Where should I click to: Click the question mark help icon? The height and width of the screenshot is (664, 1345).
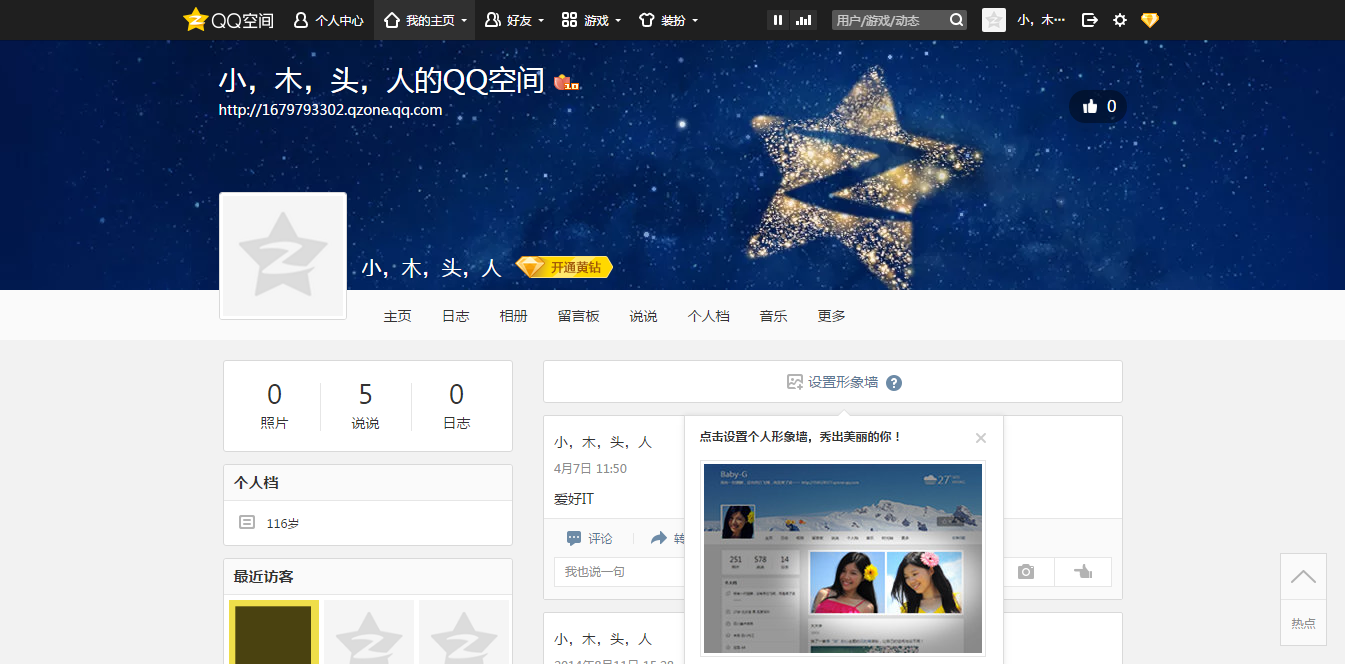(894, 383)
